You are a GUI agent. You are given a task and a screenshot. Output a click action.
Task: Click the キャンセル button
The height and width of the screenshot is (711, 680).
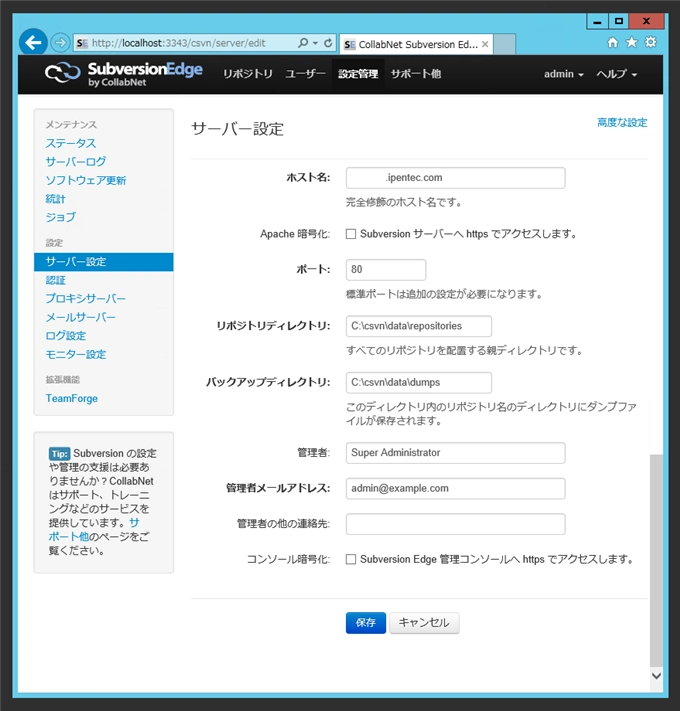(x=424, y=623)
